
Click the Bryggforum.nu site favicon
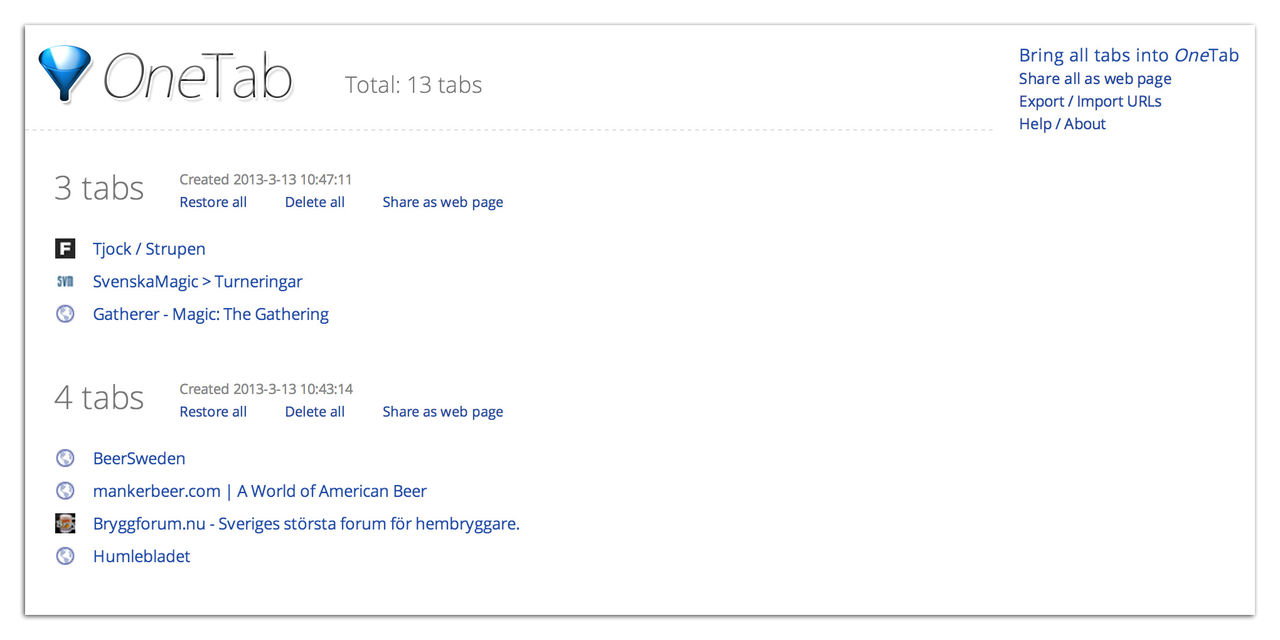pyautogui.click(x=65, y=523)
